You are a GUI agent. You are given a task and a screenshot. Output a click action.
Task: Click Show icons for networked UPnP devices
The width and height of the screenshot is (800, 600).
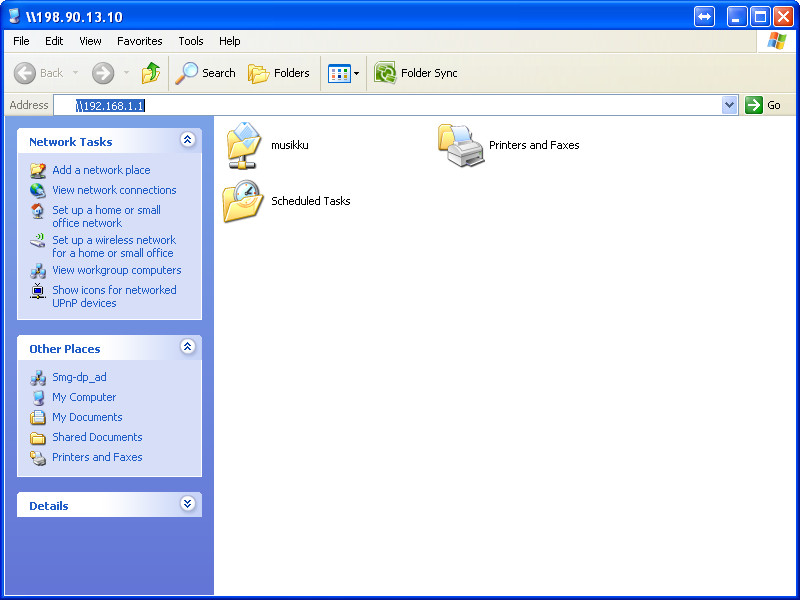coord(114,297)
